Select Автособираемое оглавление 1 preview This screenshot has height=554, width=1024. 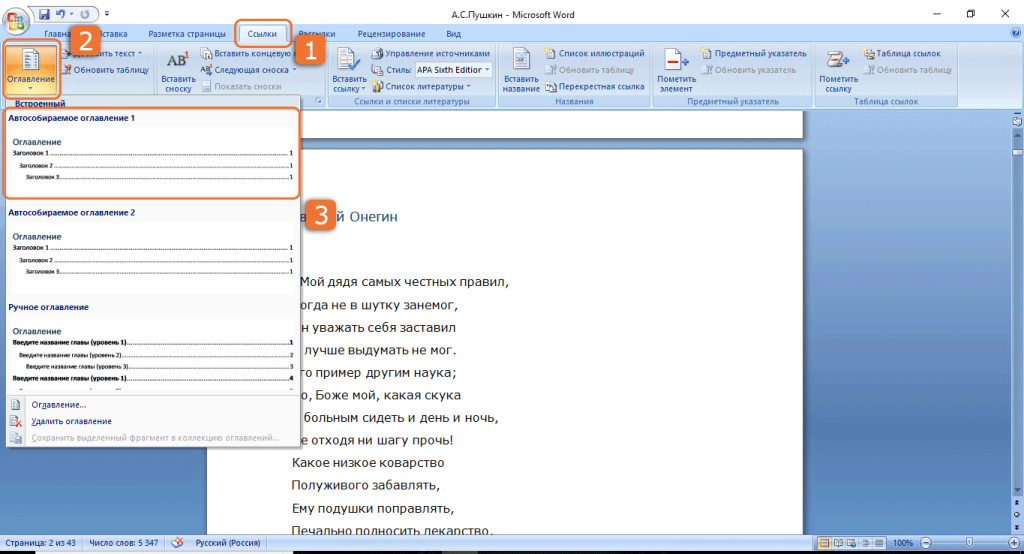coord(152,154)
